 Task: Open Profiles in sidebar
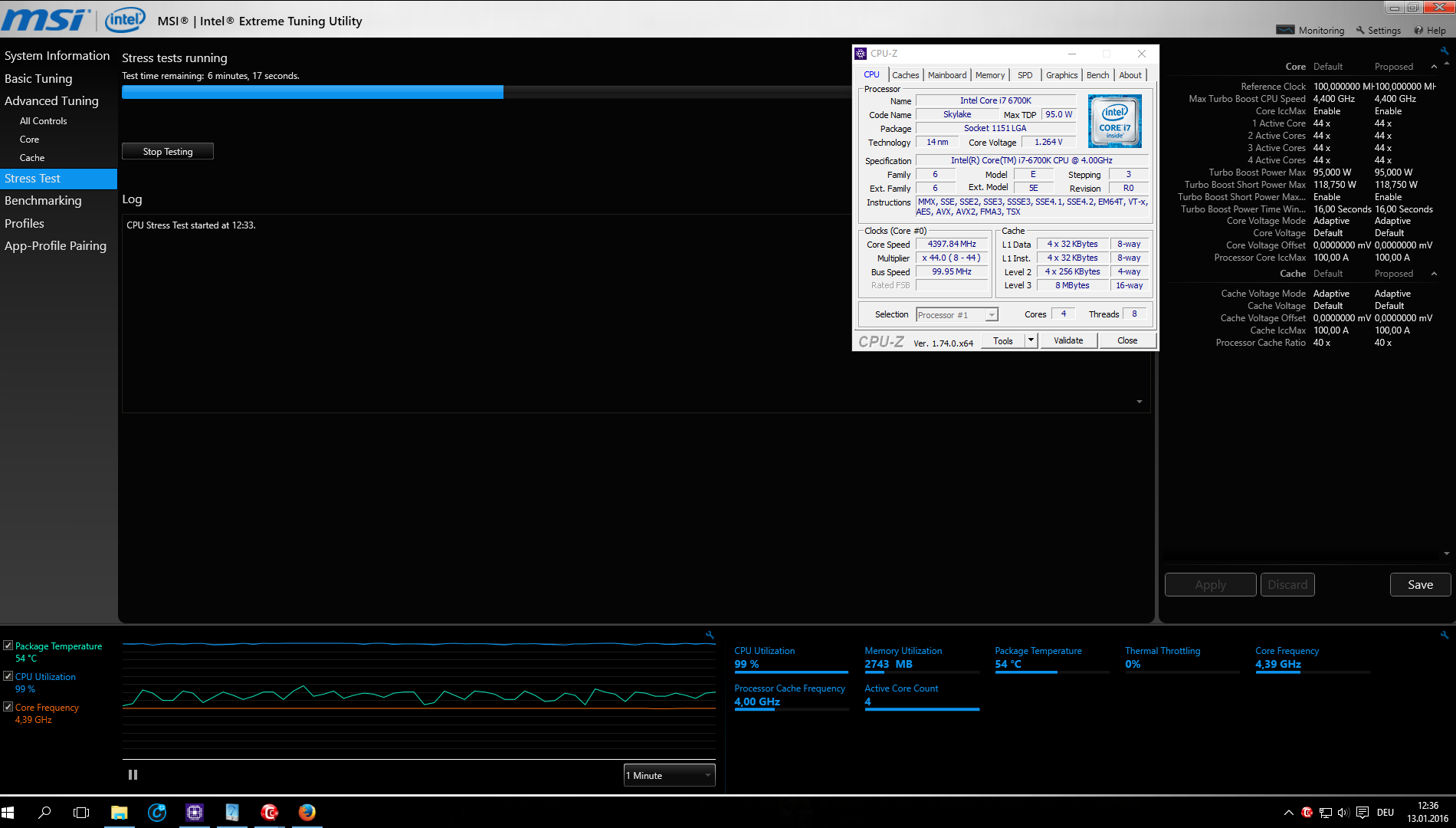[x=25, y=223]
